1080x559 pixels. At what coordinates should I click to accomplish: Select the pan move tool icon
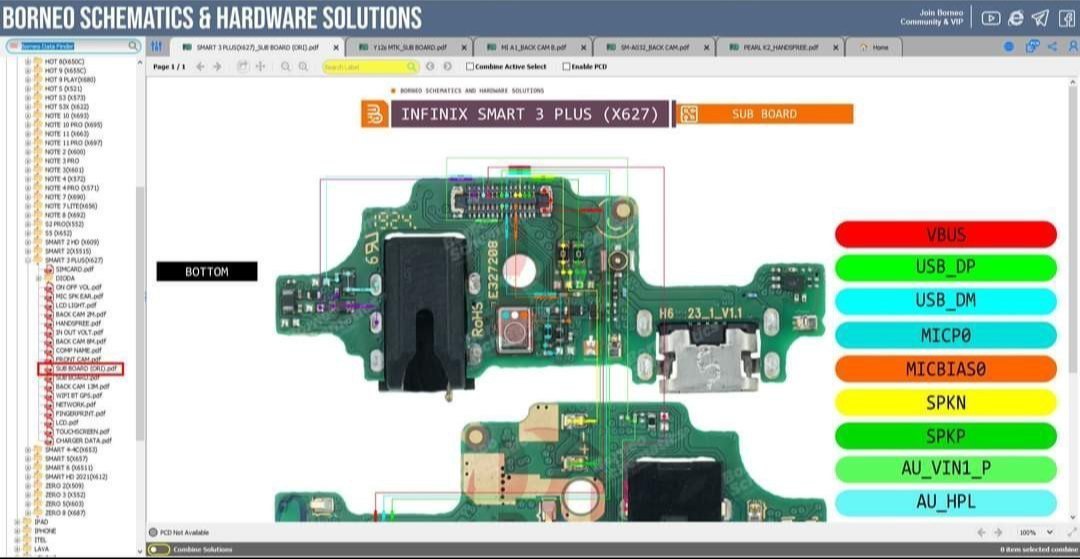pyautogui.click(x=260, y=67)
